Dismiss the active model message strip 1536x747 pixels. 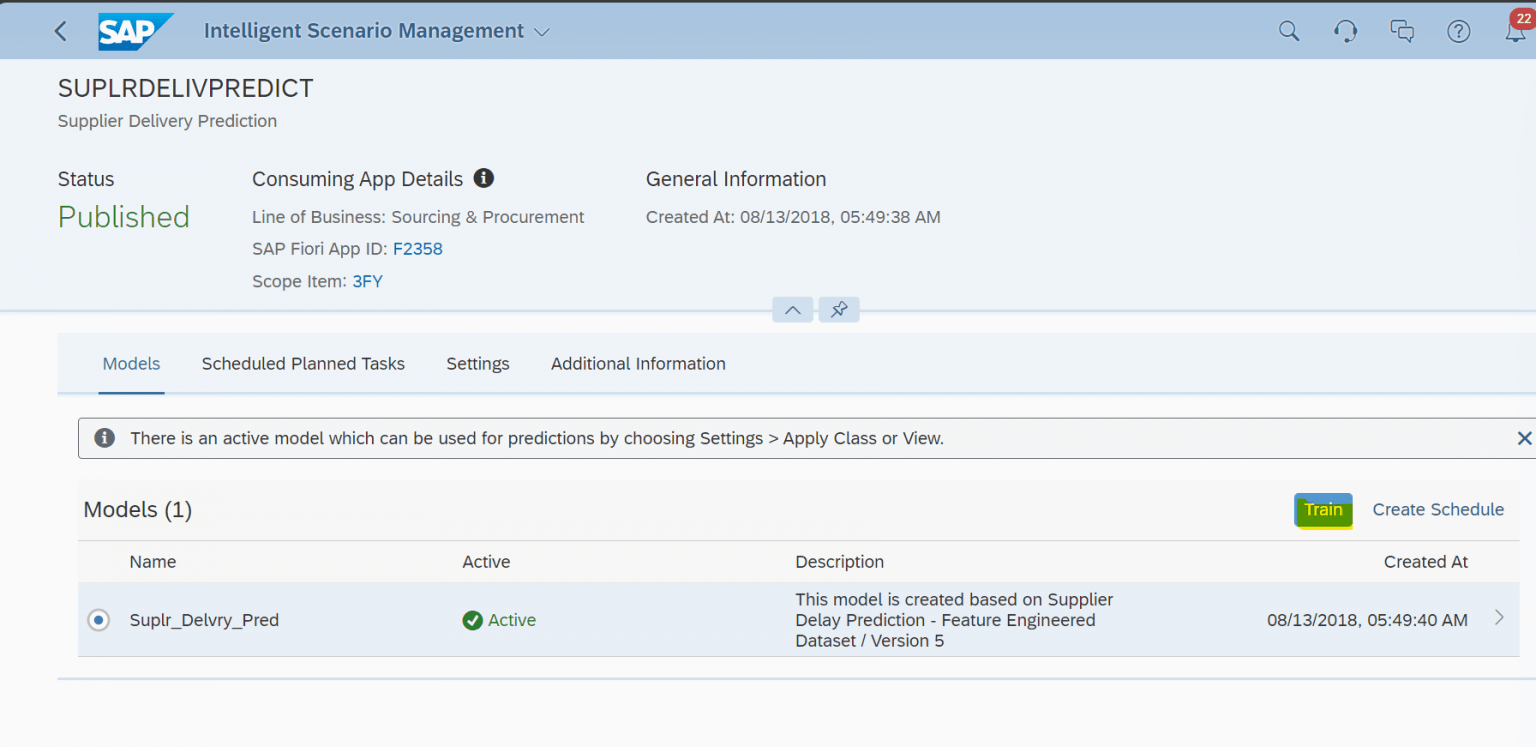tap(1524, 437)
